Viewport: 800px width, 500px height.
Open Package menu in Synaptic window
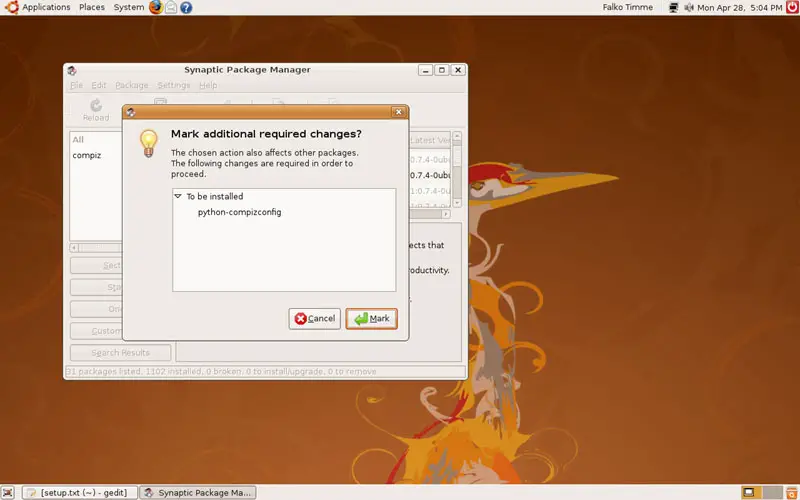click(x=132, y=85)
